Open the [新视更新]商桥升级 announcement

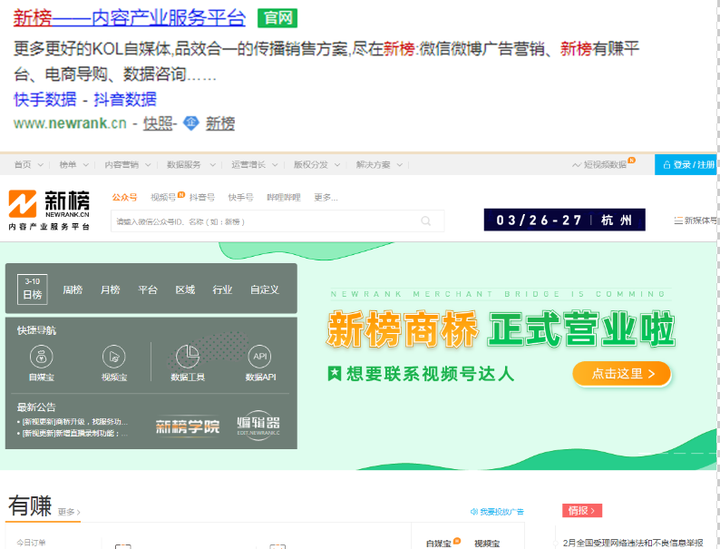73,421
